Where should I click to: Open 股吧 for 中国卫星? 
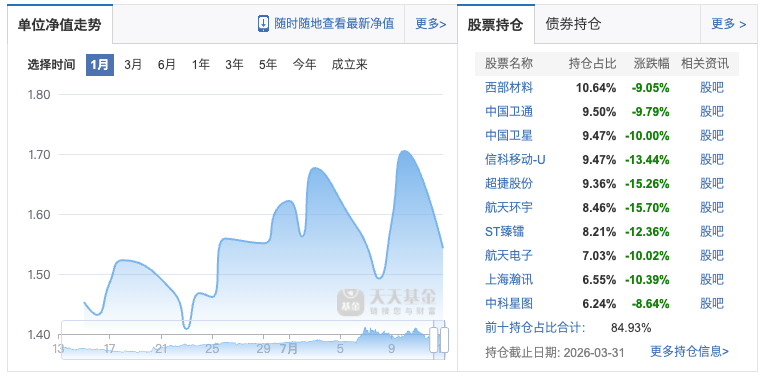click(x=712, y=135)
